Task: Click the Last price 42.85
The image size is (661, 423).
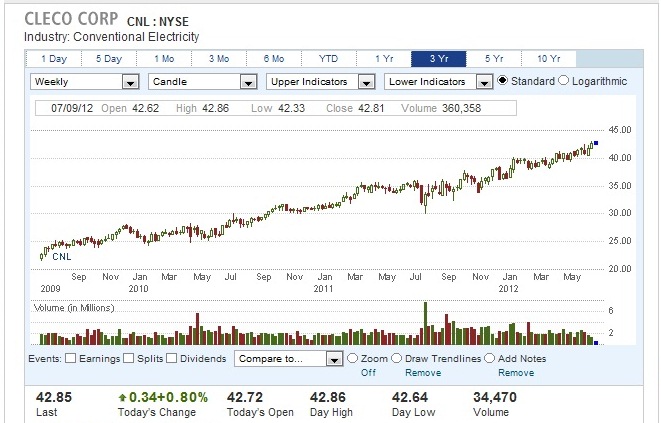Action: (54, 397)
